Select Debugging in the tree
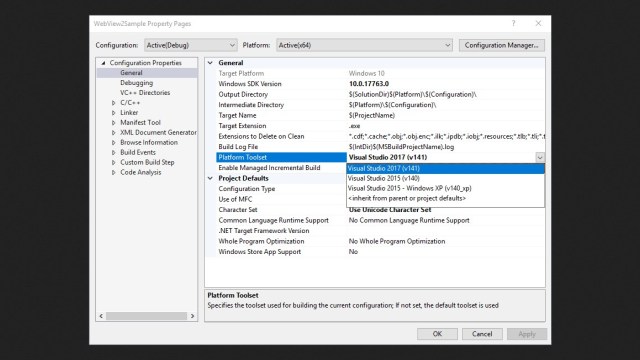This screenshot has height=360, width=640. coord(136,83)
